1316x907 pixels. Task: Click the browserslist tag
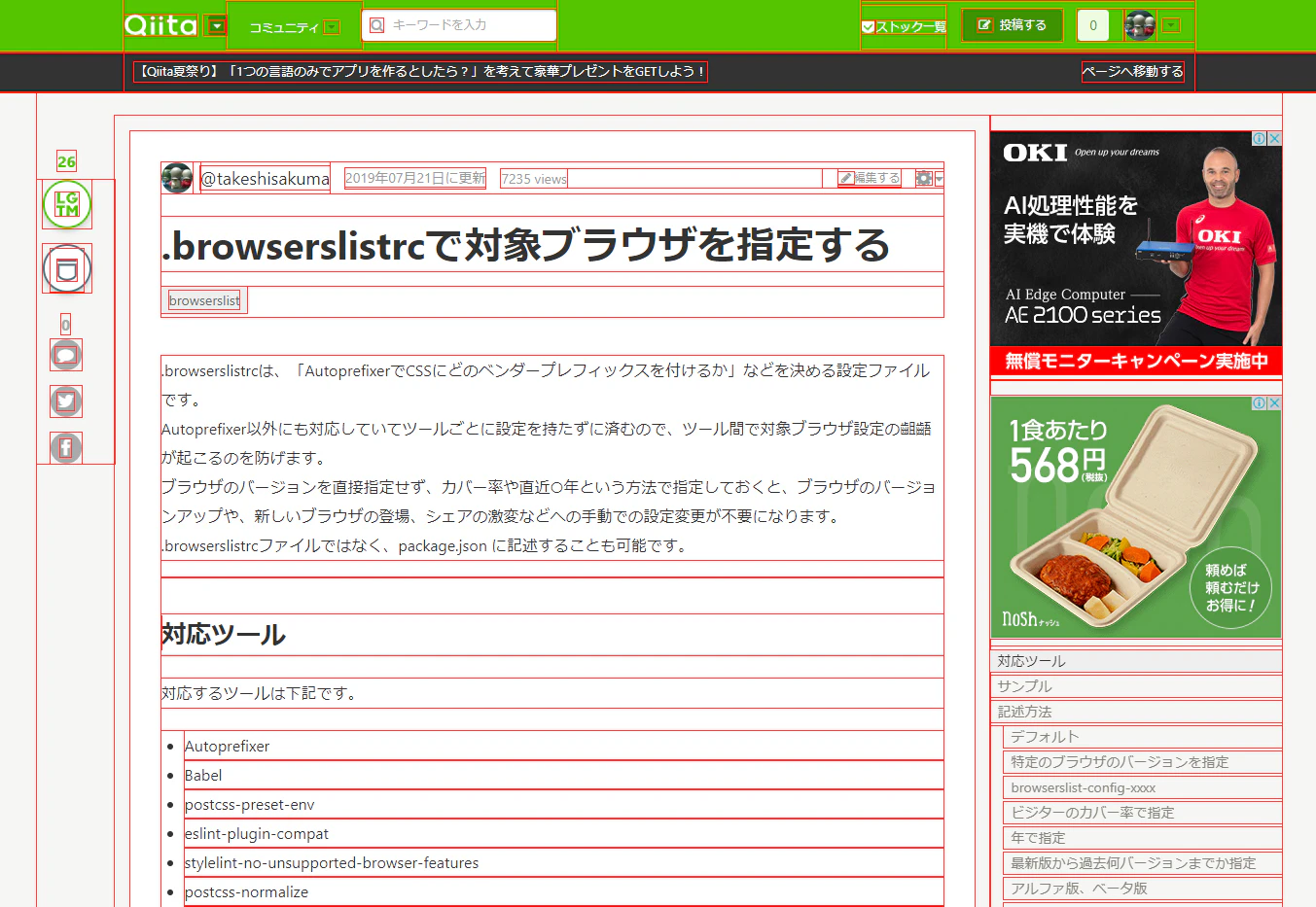tap(204, 300)
